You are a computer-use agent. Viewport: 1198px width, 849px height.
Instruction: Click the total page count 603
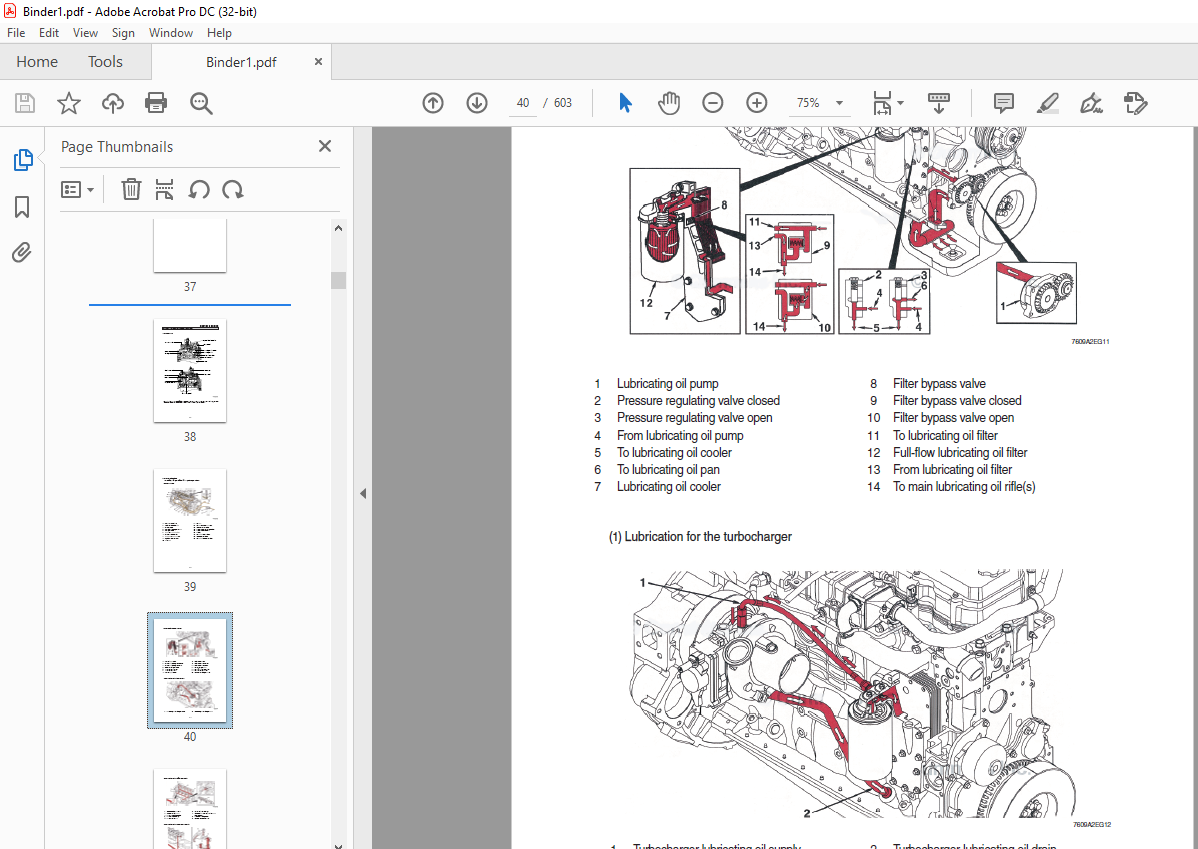tap(563, 102)
